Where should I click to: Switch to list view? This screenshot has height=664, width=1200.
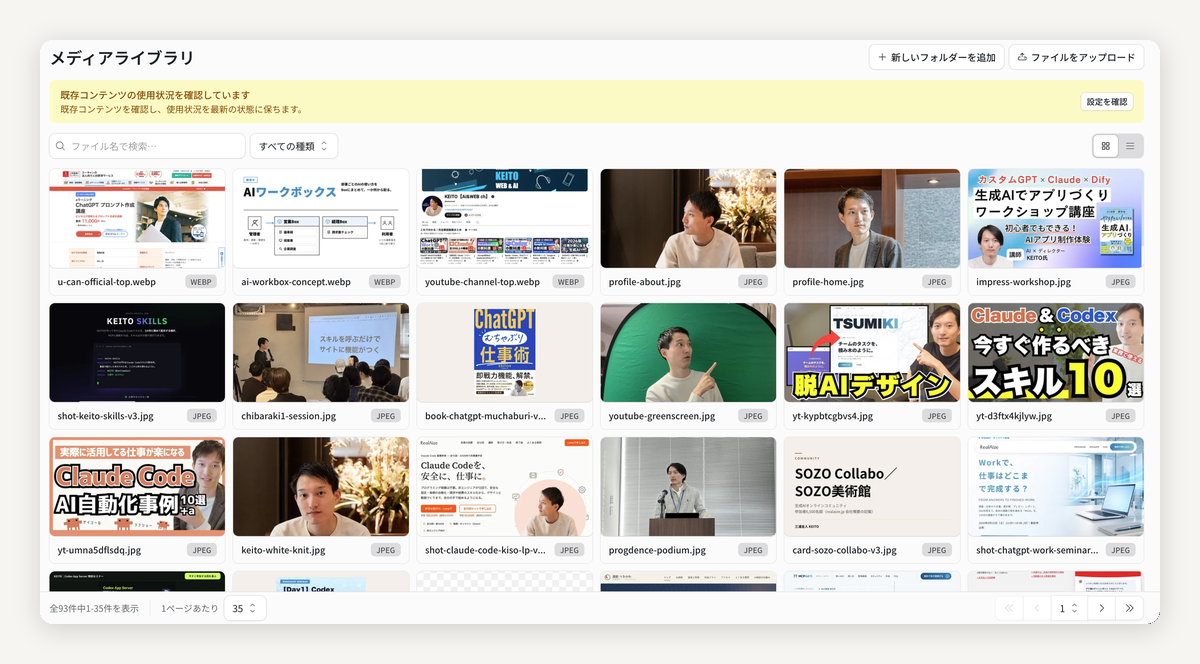pos(1130,146)
